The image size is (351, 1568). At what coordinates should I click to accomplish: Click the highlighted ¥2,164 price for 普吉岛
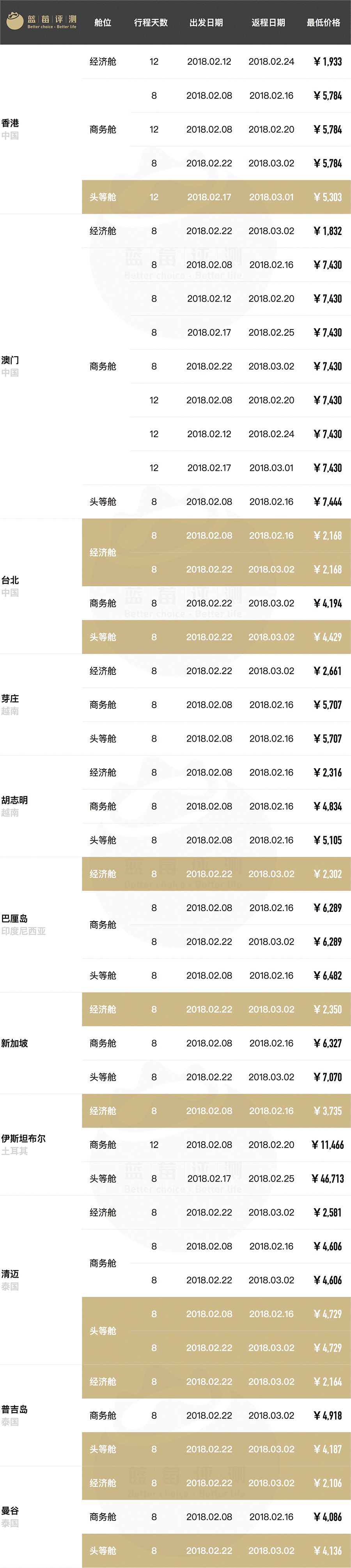click(327, 1382)
